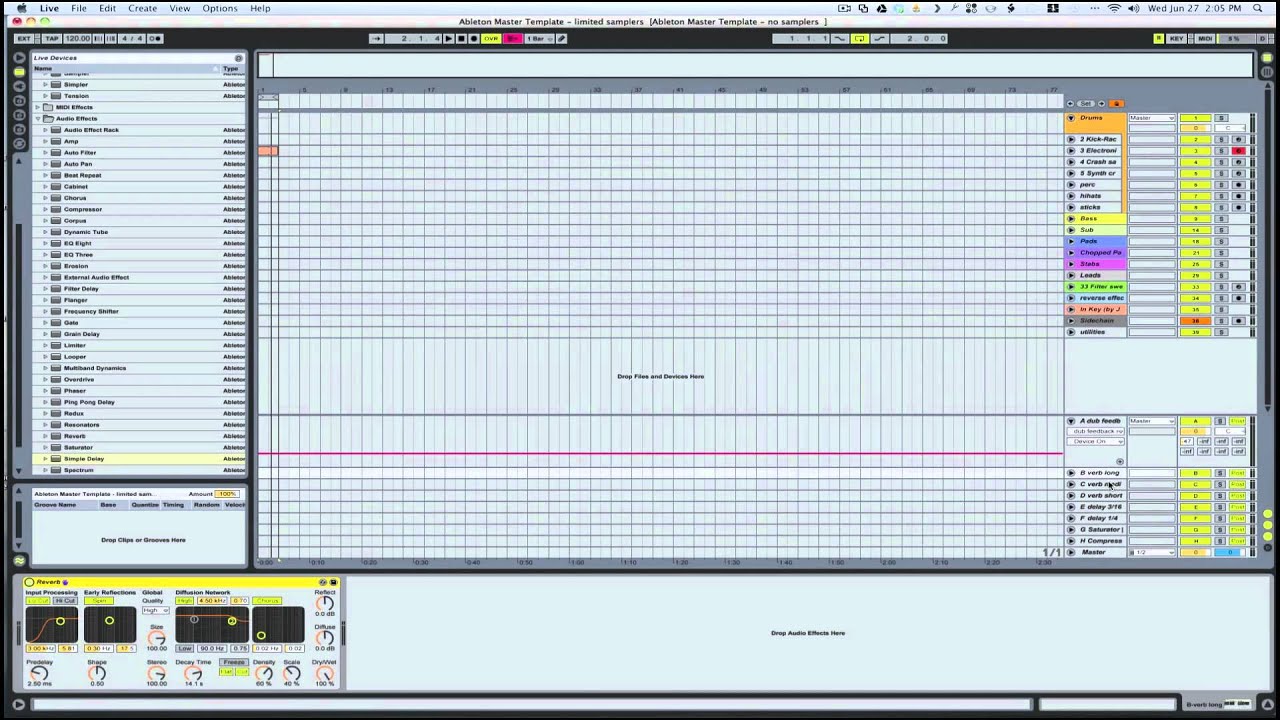Disarm the 3 Electroni track

(1238, 151)
